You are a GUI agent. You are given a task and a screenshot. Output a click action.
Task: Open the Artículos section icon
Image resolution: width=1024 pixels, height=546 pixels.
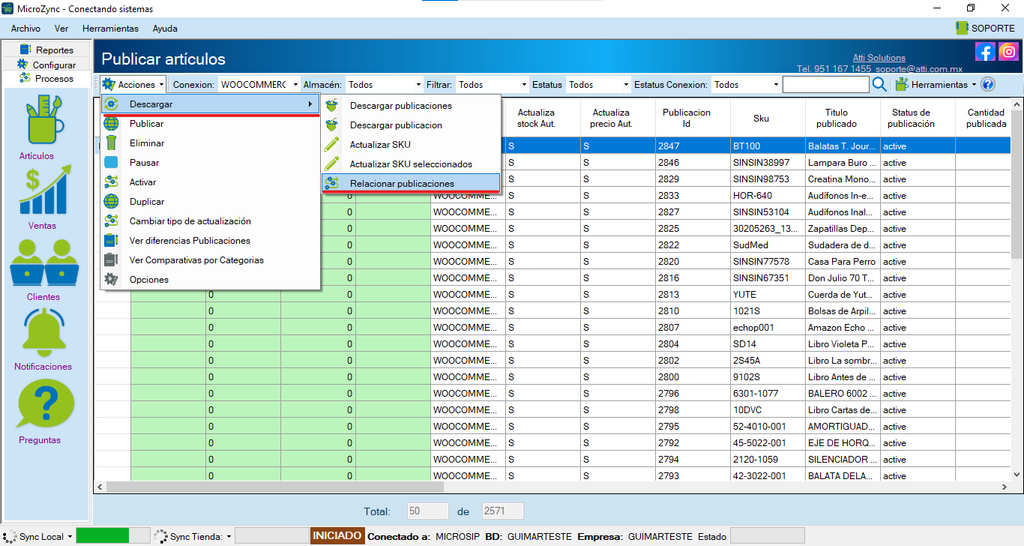(44, 120)
